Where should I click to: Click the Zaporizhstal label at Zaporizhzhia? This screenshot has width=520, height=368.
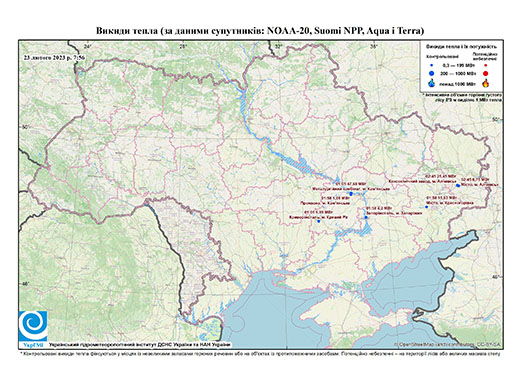point(393,213)
